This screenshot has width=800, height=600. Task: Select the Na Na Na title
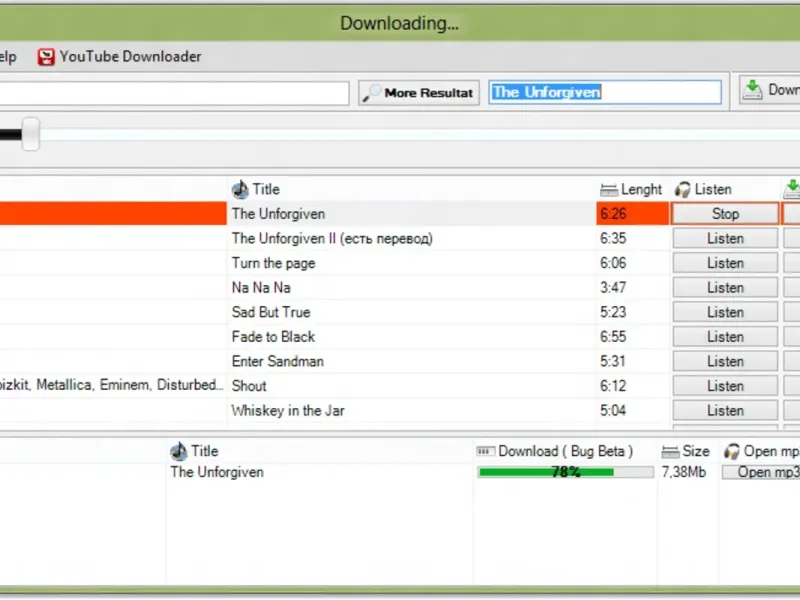click(261, 287)
